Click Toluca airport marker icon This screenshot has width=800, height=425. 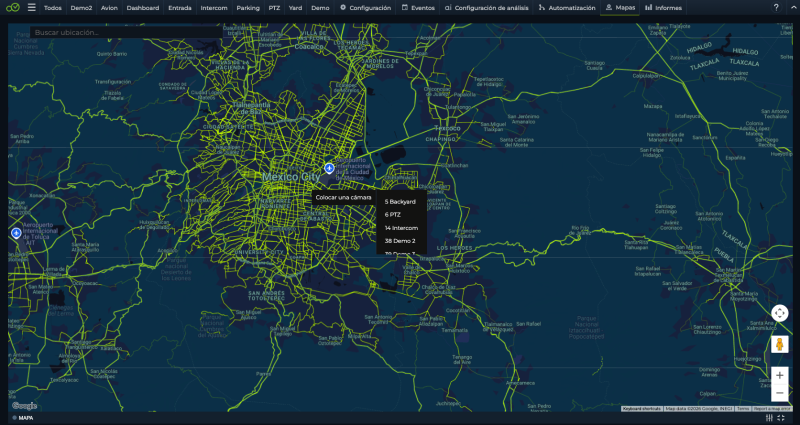click(x=16, y=233)
